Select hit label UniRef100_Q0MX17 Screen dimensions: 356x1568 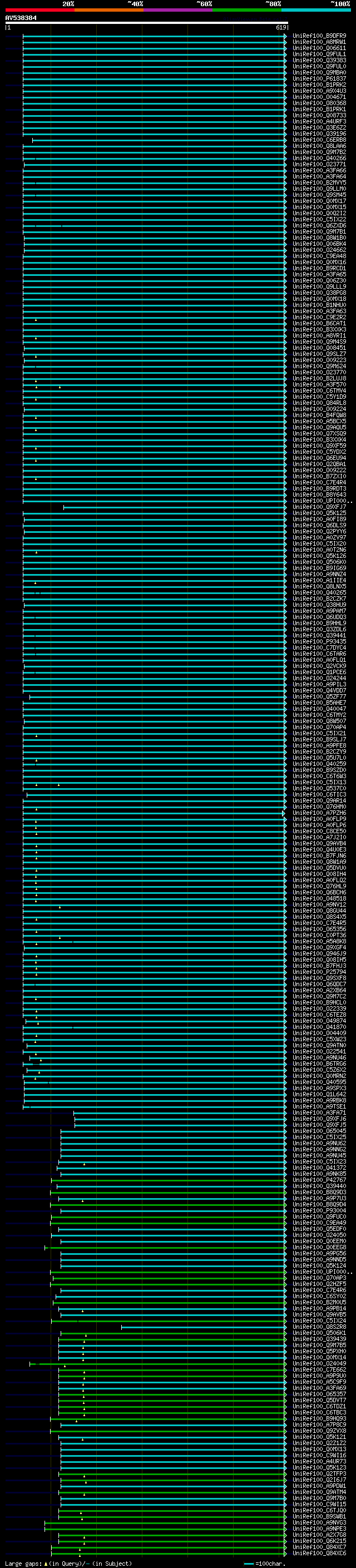pos(319,201)
